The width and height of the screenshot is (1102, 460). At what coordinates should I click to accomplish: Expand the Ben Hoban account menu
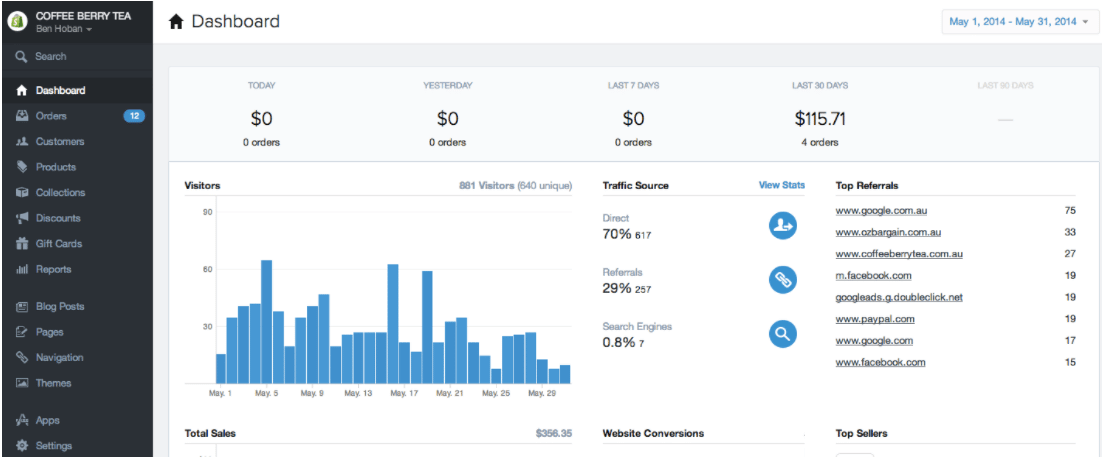(x=64, y=29)
